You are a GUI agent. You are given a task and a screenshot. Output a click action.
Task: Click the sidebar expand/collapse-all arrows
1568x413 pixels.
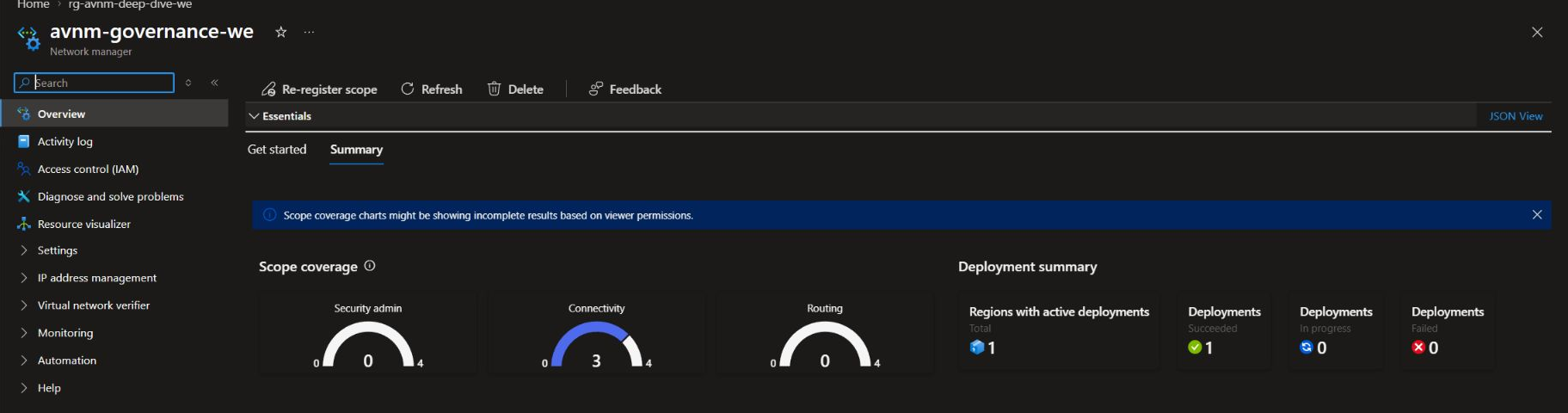pos(188,83)
